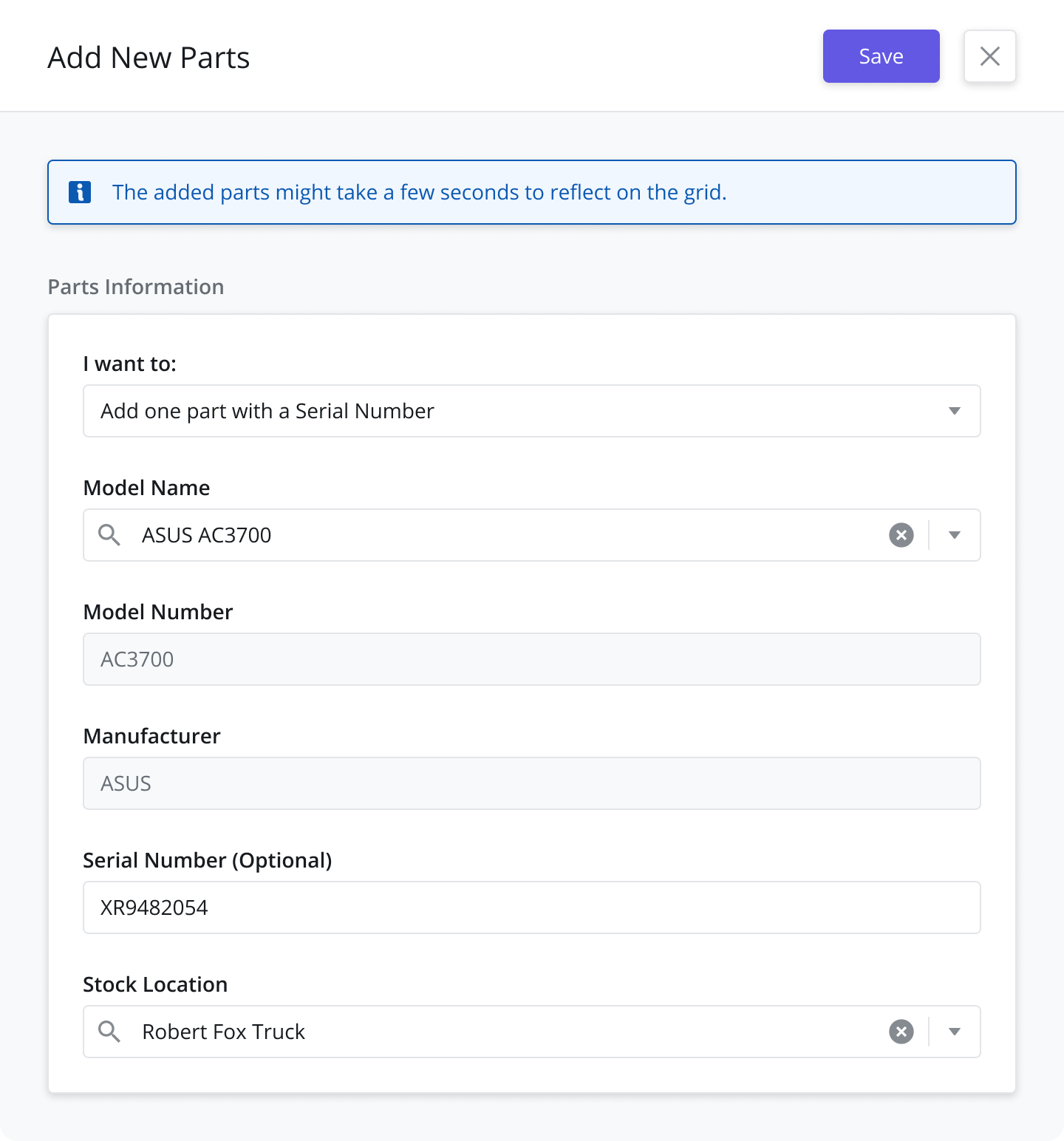The image size is (1064, 1141).
Task: Click the disabled Model Number field AC3700
Action: point(532,659)
